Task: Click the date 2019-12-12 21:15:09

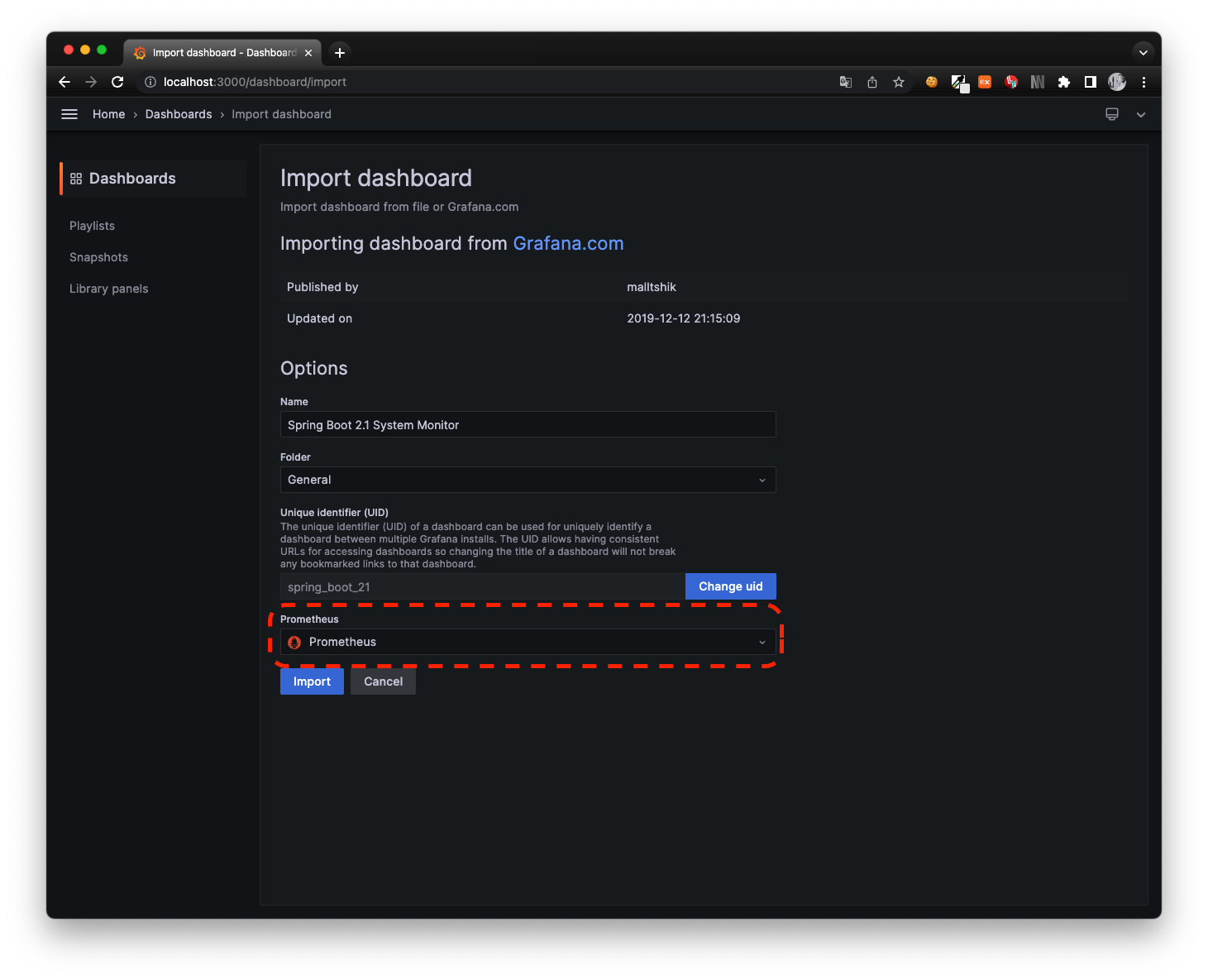Action: 683,318
